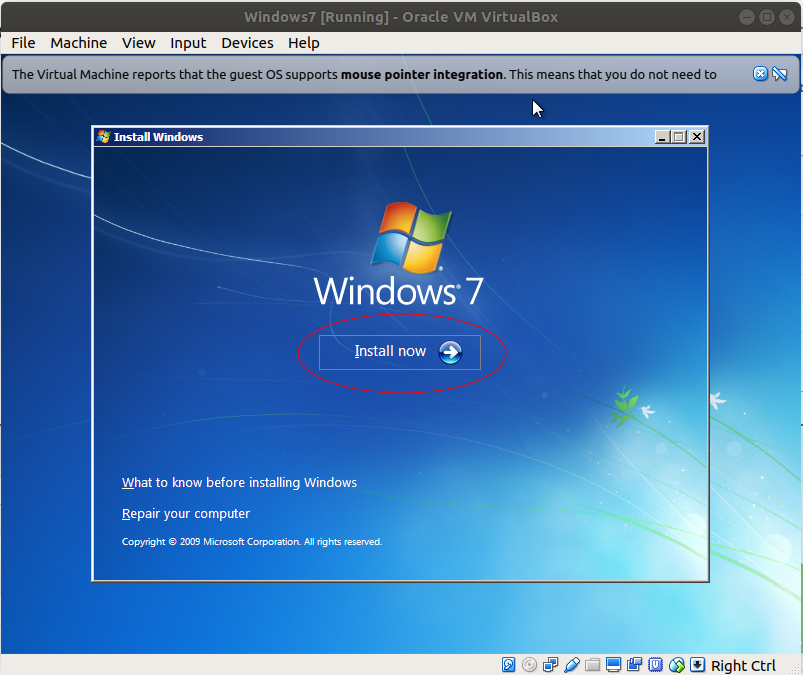The width and height of the screenshot is (803, 675).
Task: Click the hard disk activity indicator icon
Action: point(508,665)
